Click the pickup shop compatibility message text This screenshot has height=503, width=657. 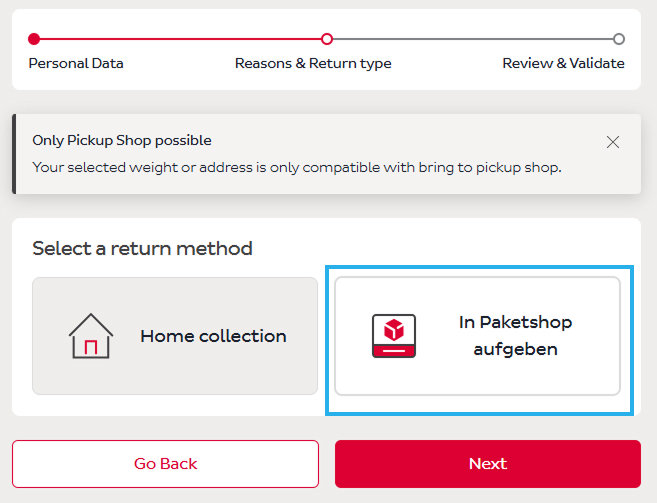click(296, 167)
